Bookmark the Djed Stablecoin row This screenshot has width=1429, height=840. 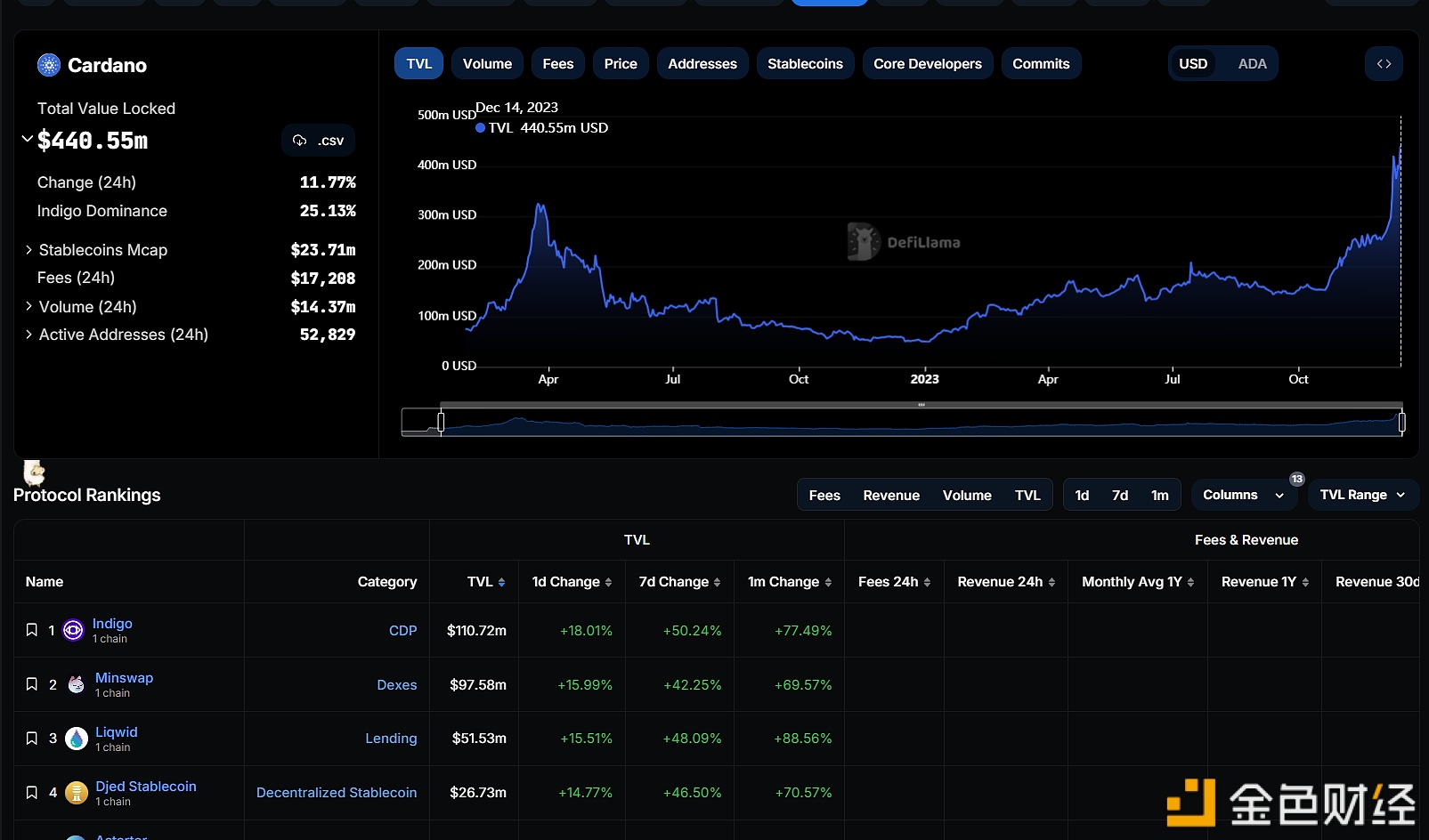pos(32,793)
